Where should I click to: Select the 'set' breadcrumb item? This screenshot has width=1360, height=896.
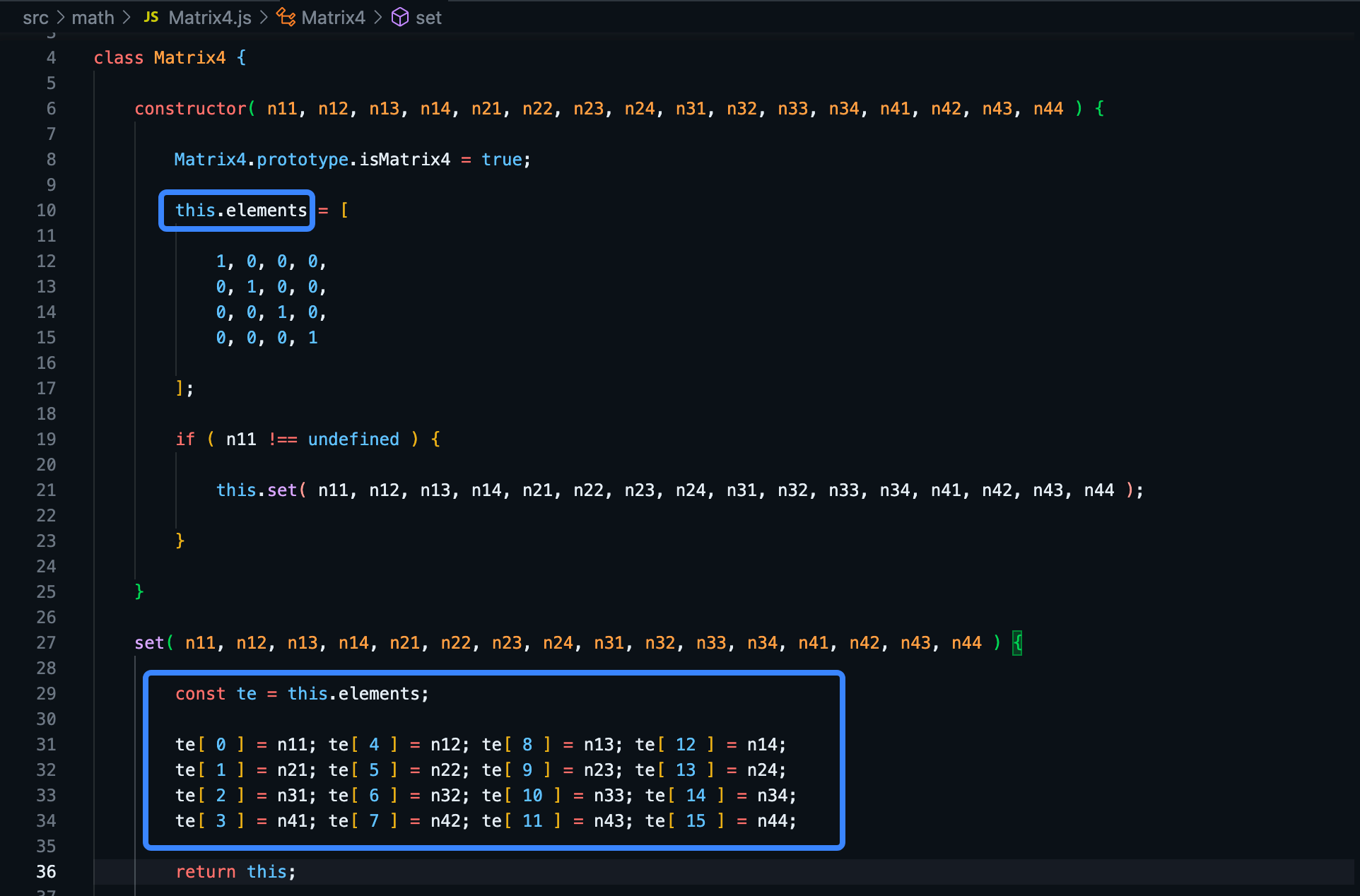click(x=428, y=18)
